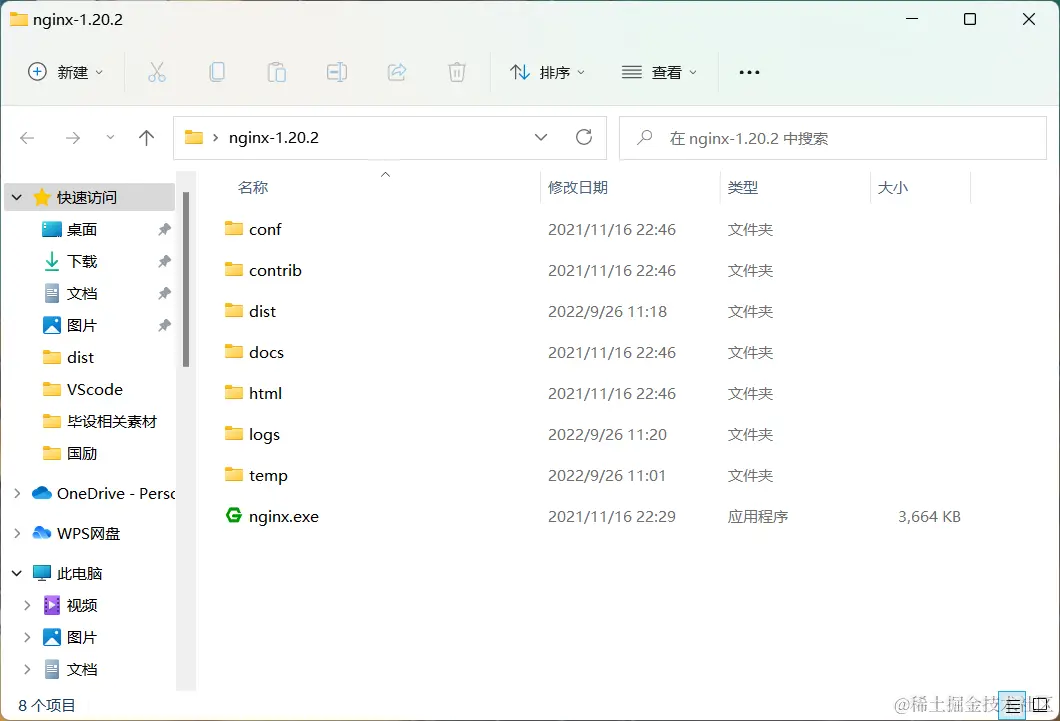
Task: Collapse the 快速访问 tree node
Action: point(17,197)
